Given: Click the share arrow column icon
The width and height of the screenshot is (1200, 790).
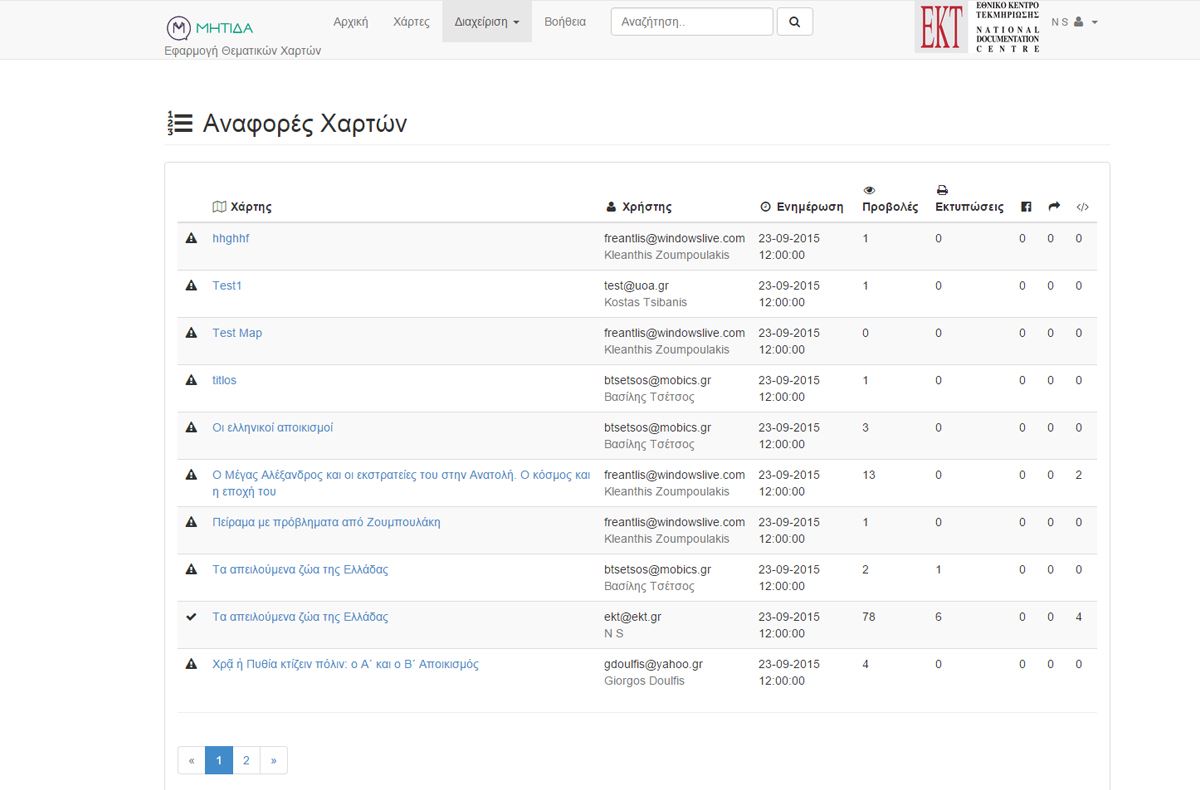Looking at the screenshot, I should (x=1054, y=207).
